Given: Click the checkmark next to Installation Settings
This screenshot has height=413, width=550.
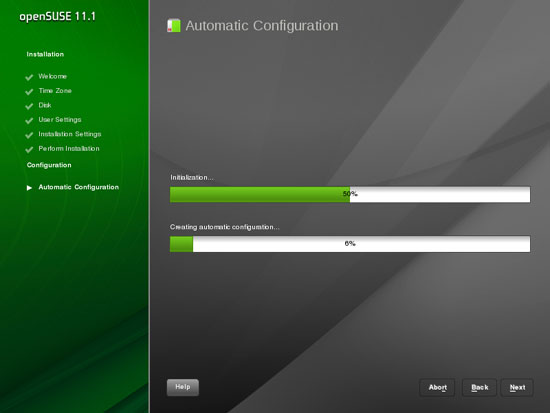Looking at the screenshot, I should pyautogui.click(x=29, y=135).
